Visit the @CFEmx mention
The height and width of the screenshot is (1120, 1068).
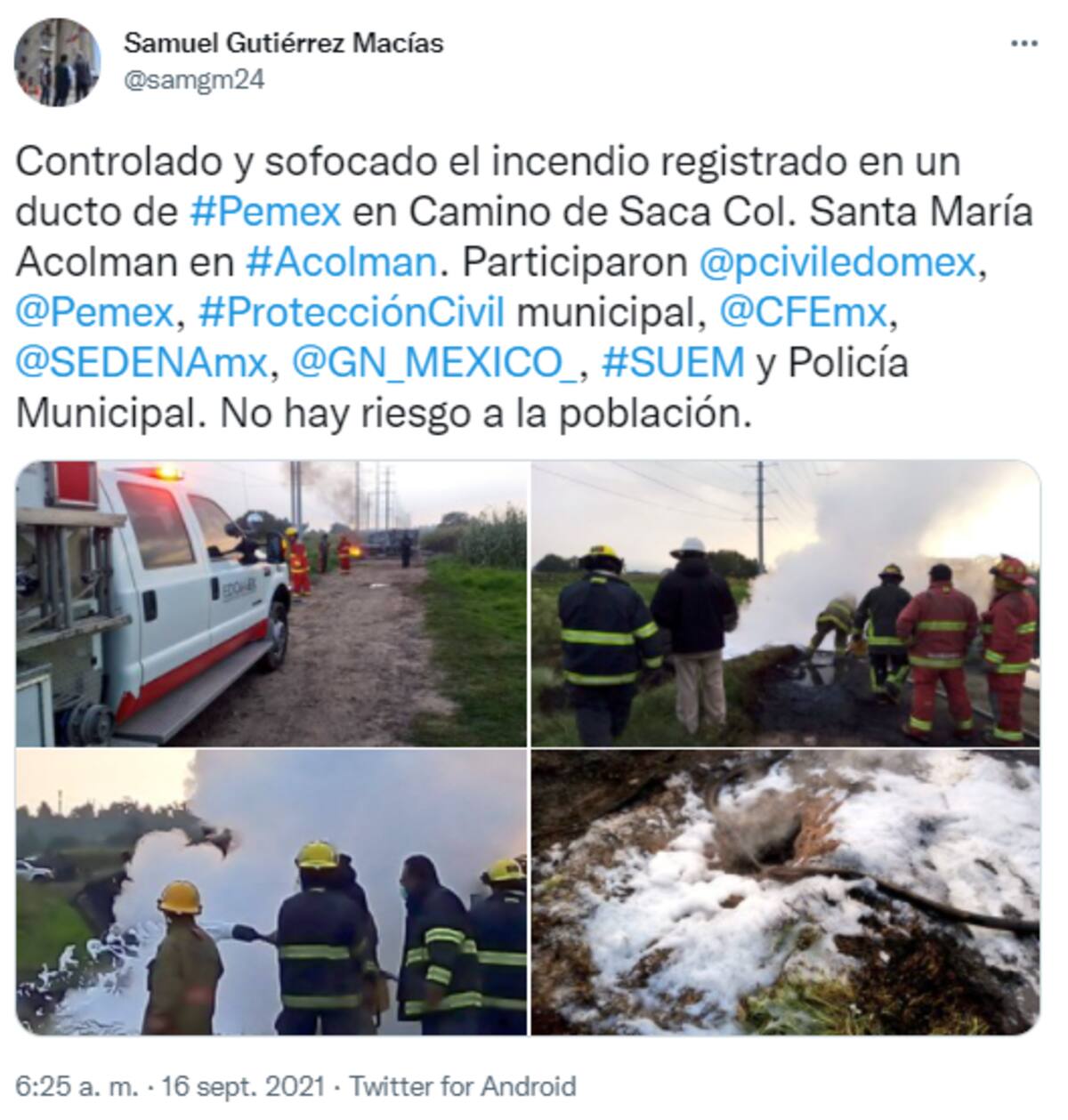[x=802, y=312]
